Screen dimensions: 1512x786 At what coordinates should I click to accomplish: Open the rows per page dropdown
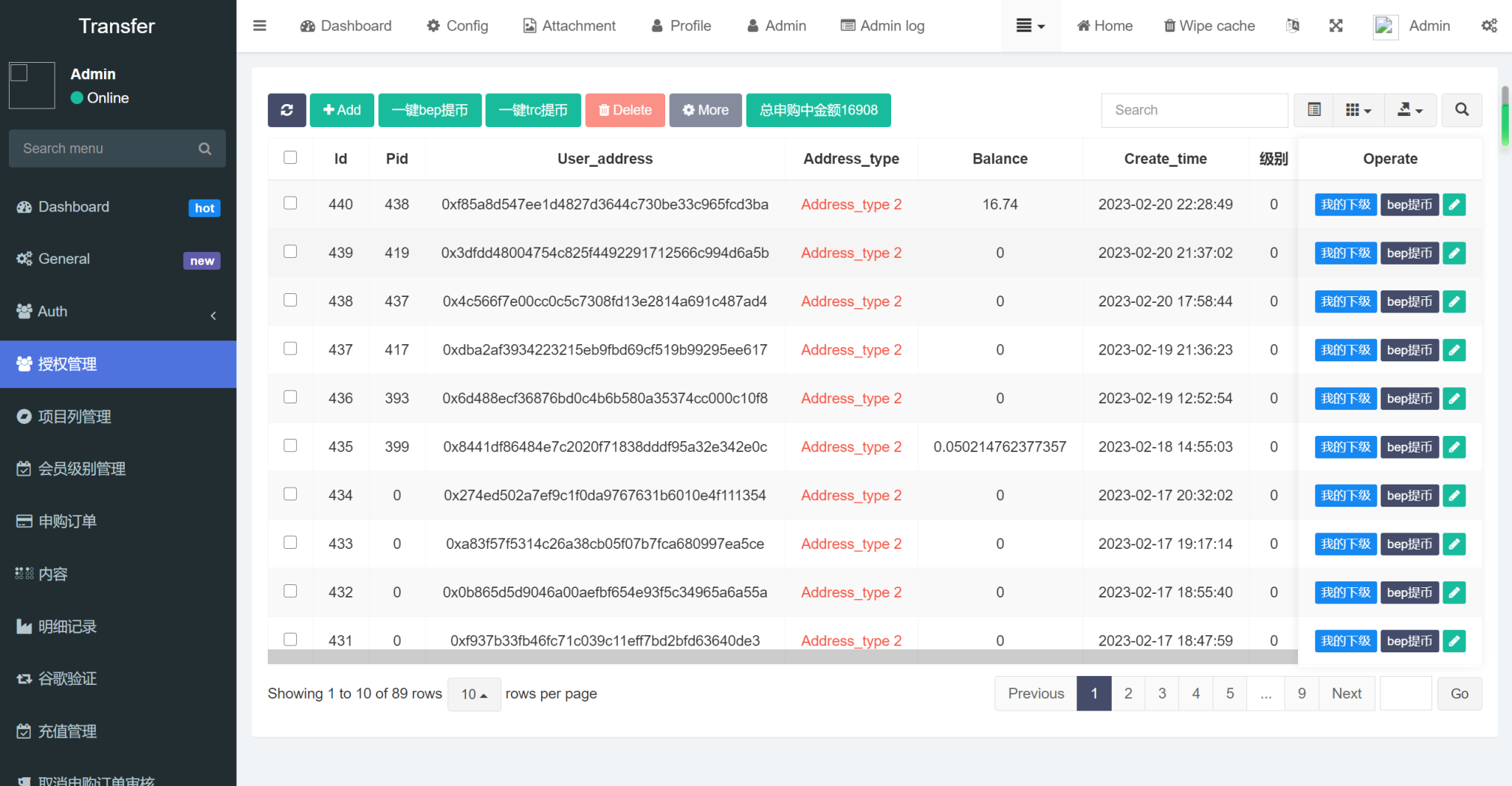click(x=474, y=694)
